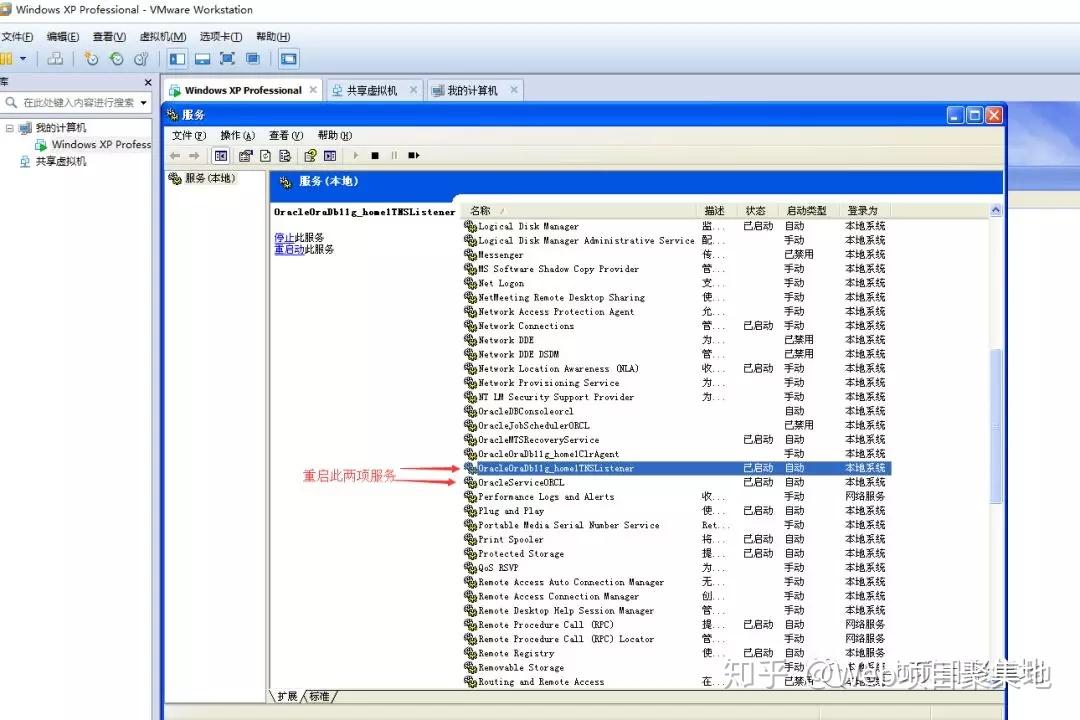1080x720 pixels.
Task: Click Protected Storage service gear icon
Action: pyautogui.click(x=470, y=554)
